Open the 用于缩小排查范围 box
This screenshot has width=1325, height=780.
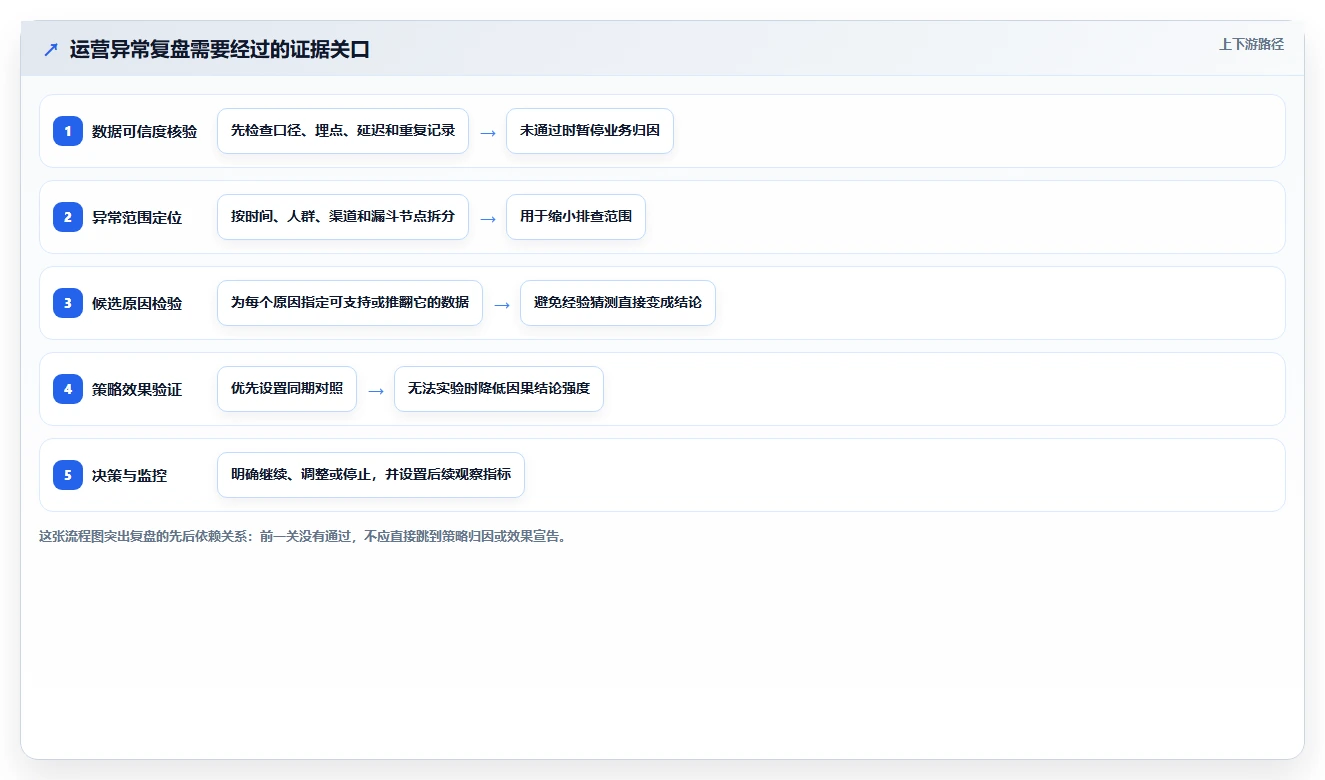coord(576,217)
